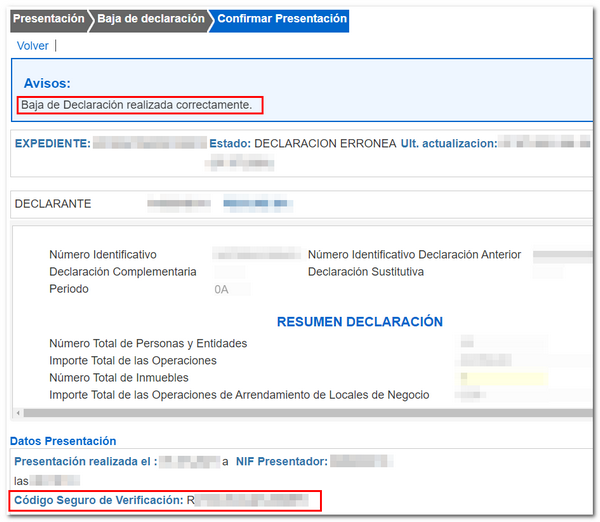The width and height of the screenshot is (600, 522).
Task: Click the RESUMEN DECLARACIÓN heading
Action: pos(359,322)
